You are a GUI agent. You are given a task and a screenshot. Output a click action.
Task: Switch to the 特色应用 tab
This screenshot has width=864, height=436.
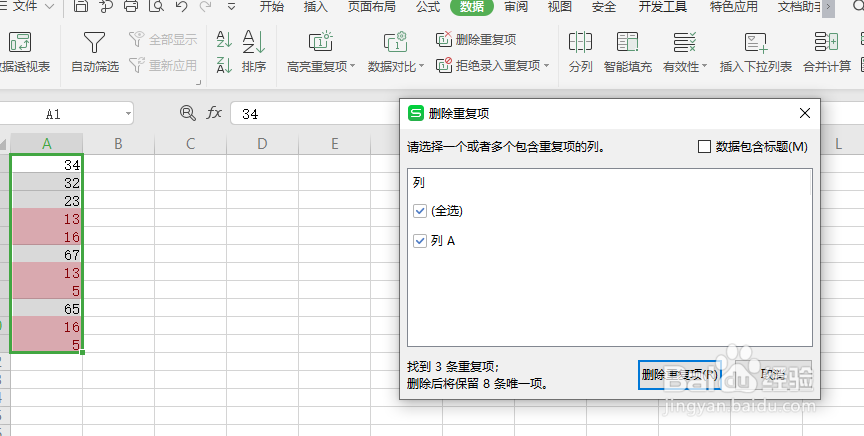coord(733,7)
